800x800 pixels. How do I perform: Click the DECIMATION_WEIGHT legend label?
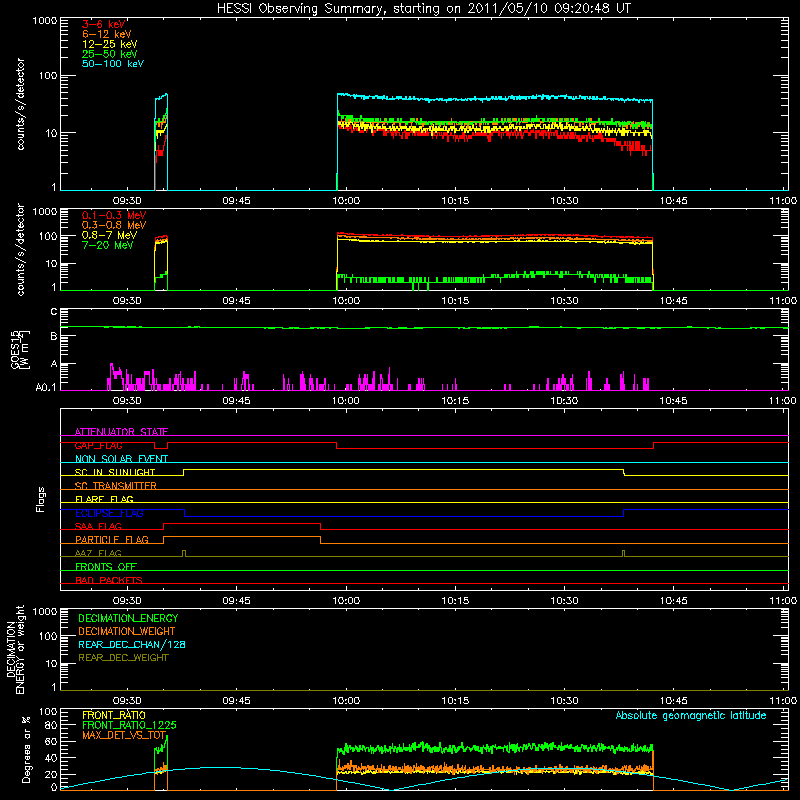click(x=127, y=632)
